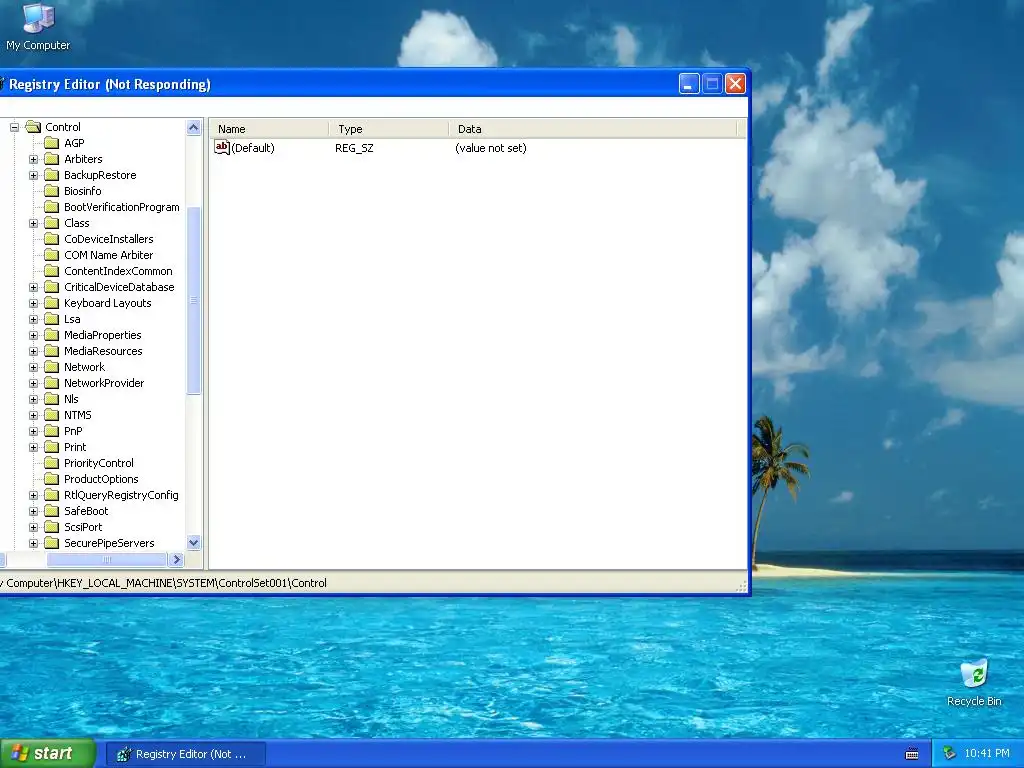Select the Class key label

(x=76, y=223)
